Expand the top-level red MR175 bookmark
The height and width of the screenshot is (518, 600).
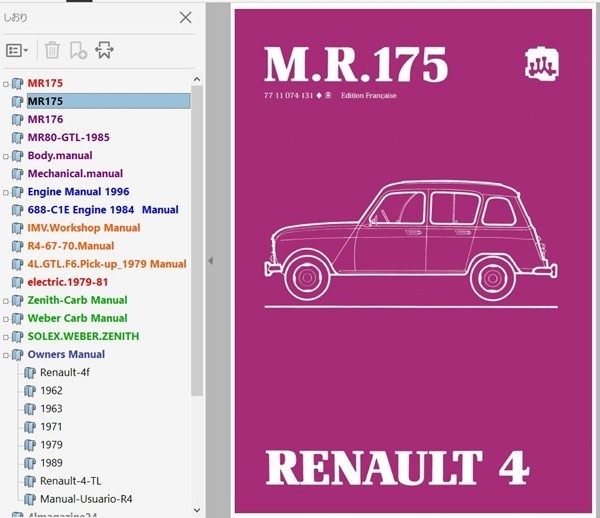(x=6, y=84)
